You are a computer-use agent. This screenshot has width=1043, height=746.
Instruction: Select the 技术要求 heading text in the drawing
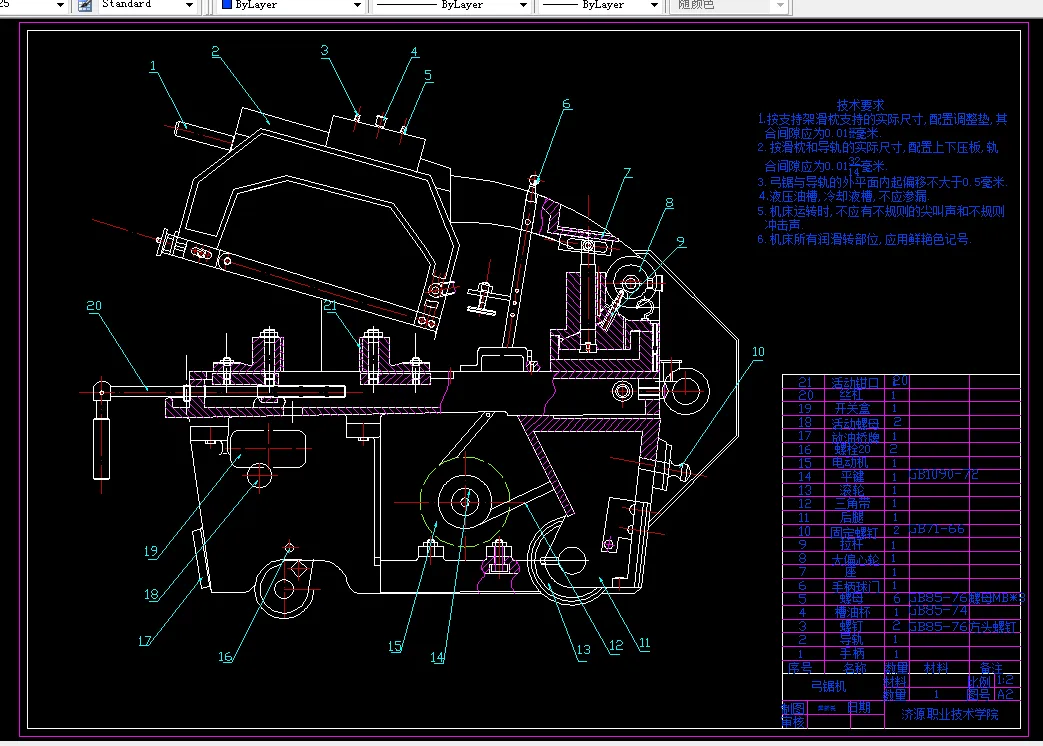point(860,105)
